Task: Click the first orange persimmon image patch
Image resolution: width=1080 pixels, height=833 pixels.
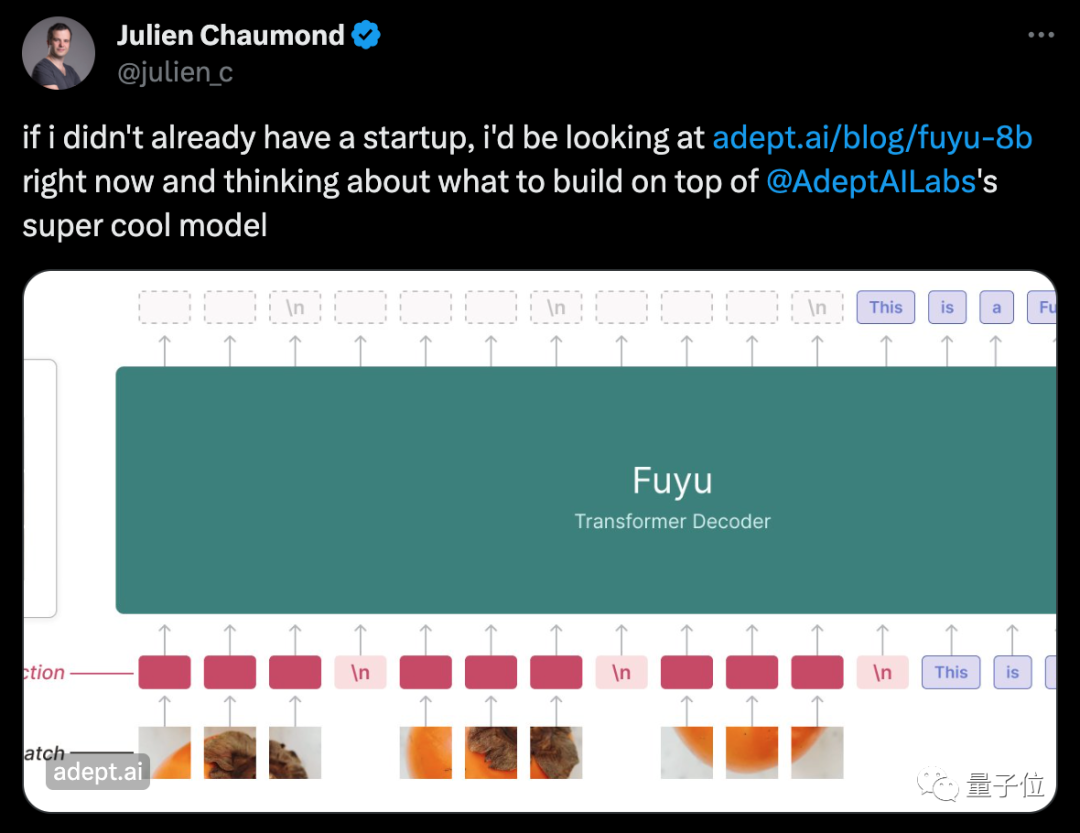Action: 165,752
